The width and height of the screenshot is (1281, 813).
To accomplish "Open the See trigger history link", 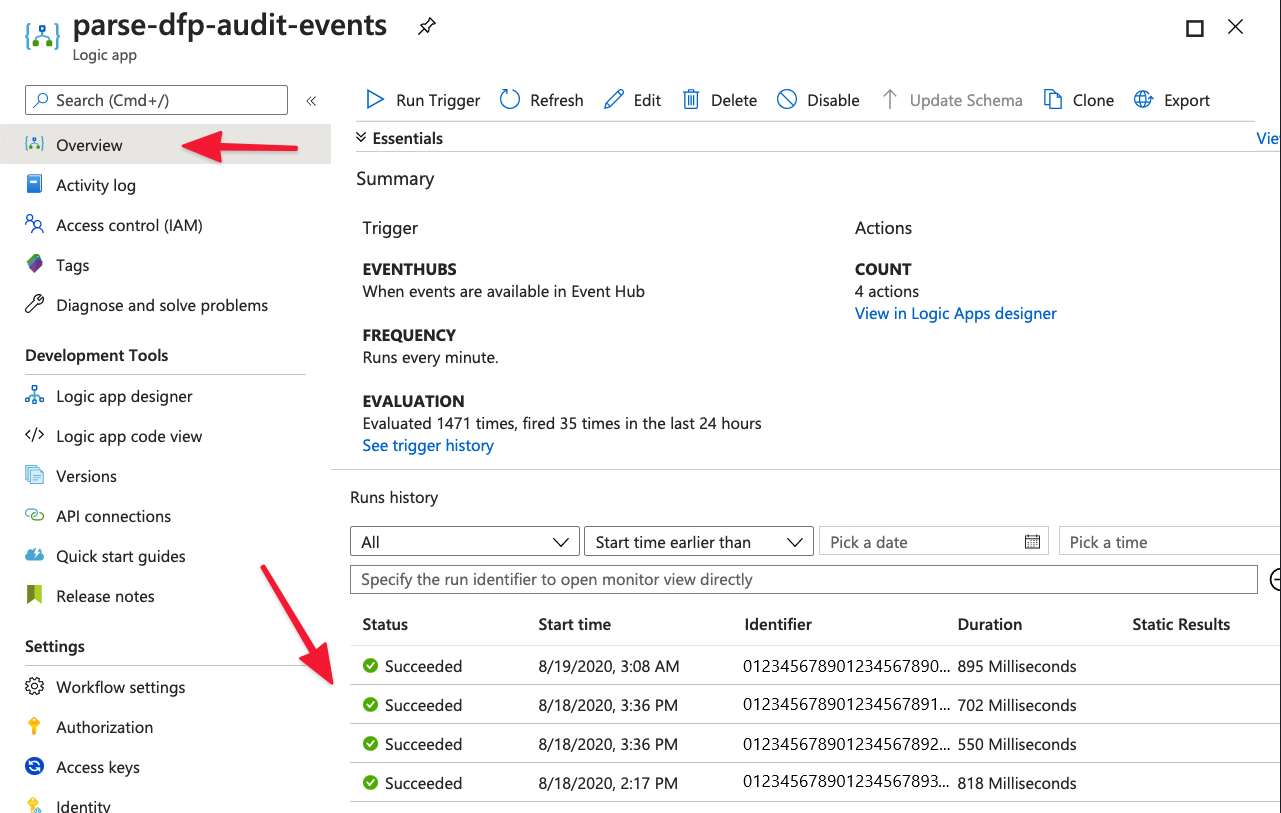I will pyautogui.click(x=428, y=445).
